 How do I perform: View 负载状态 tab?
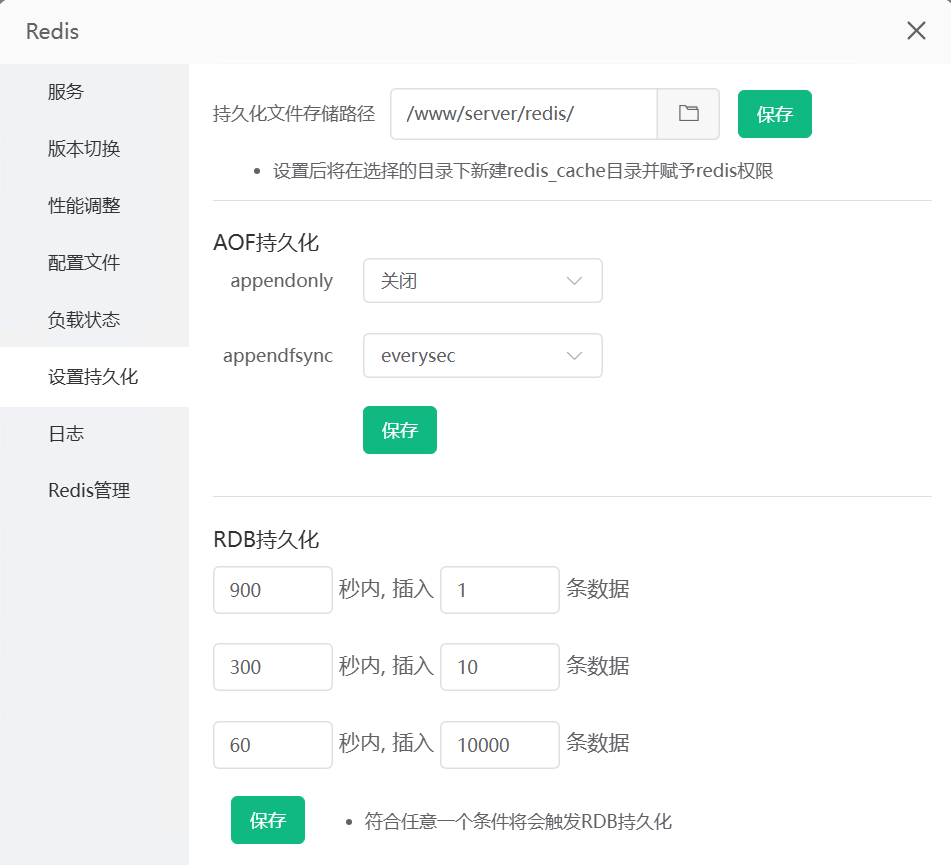(x=94, y=320)
